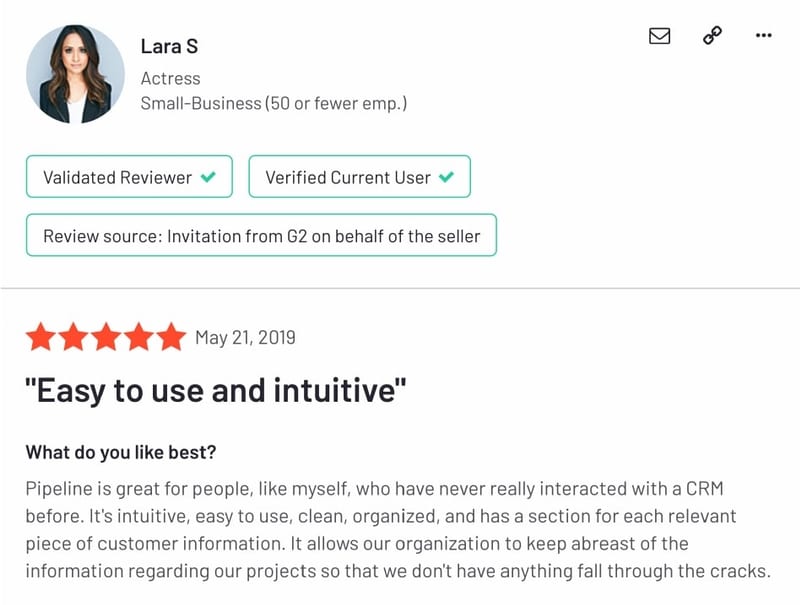Copy the review share link icon
This screenshot has width=800, height=605.
click(712, 36)
